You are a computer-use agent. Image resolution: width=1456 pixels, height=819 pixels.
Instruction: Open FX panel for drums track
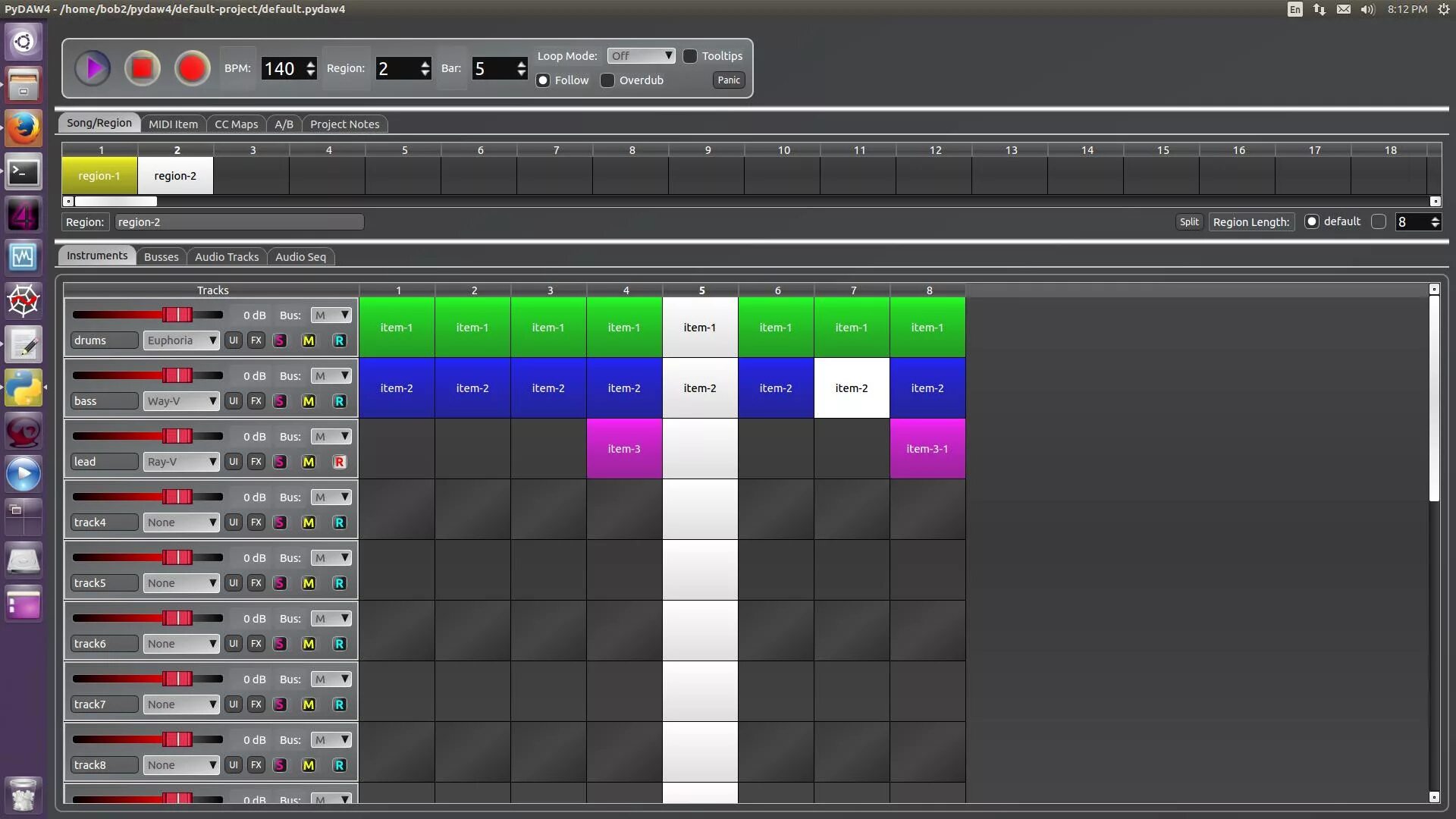tap(256, 340)
